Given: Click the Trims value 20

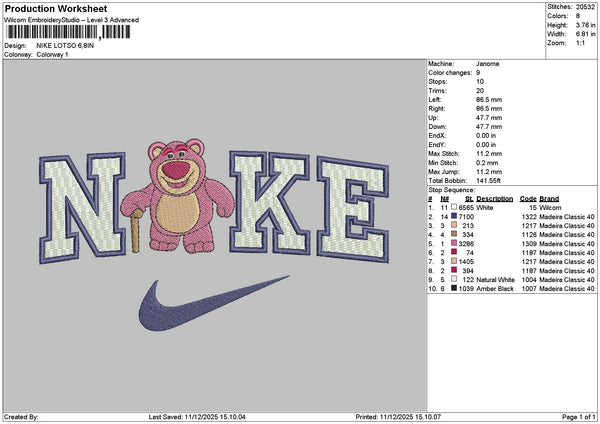Looking at the screenshot, I should click(x=480, y=91).
